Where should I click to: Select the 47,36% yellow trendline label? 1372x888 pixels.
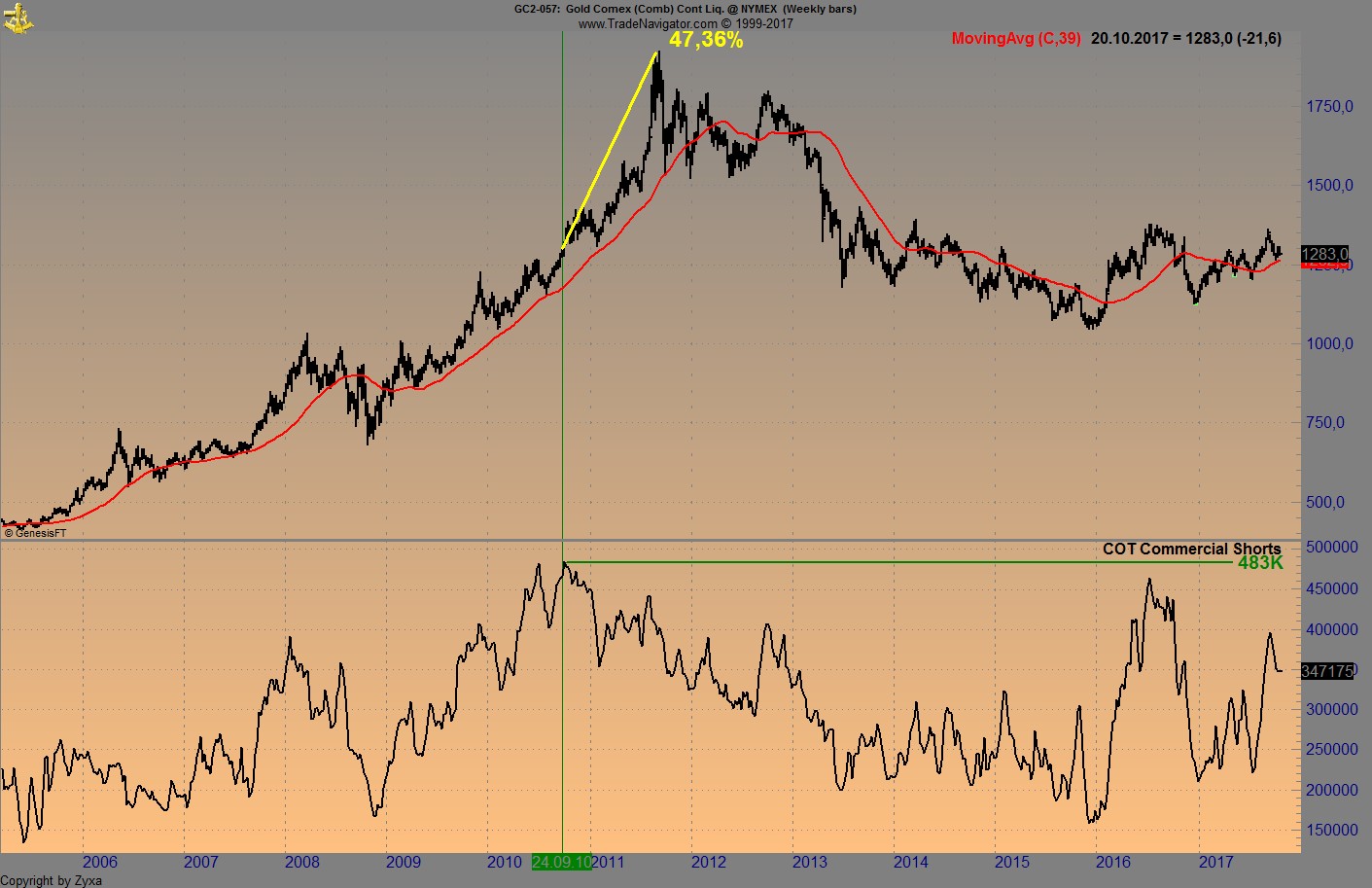[707, 42]
